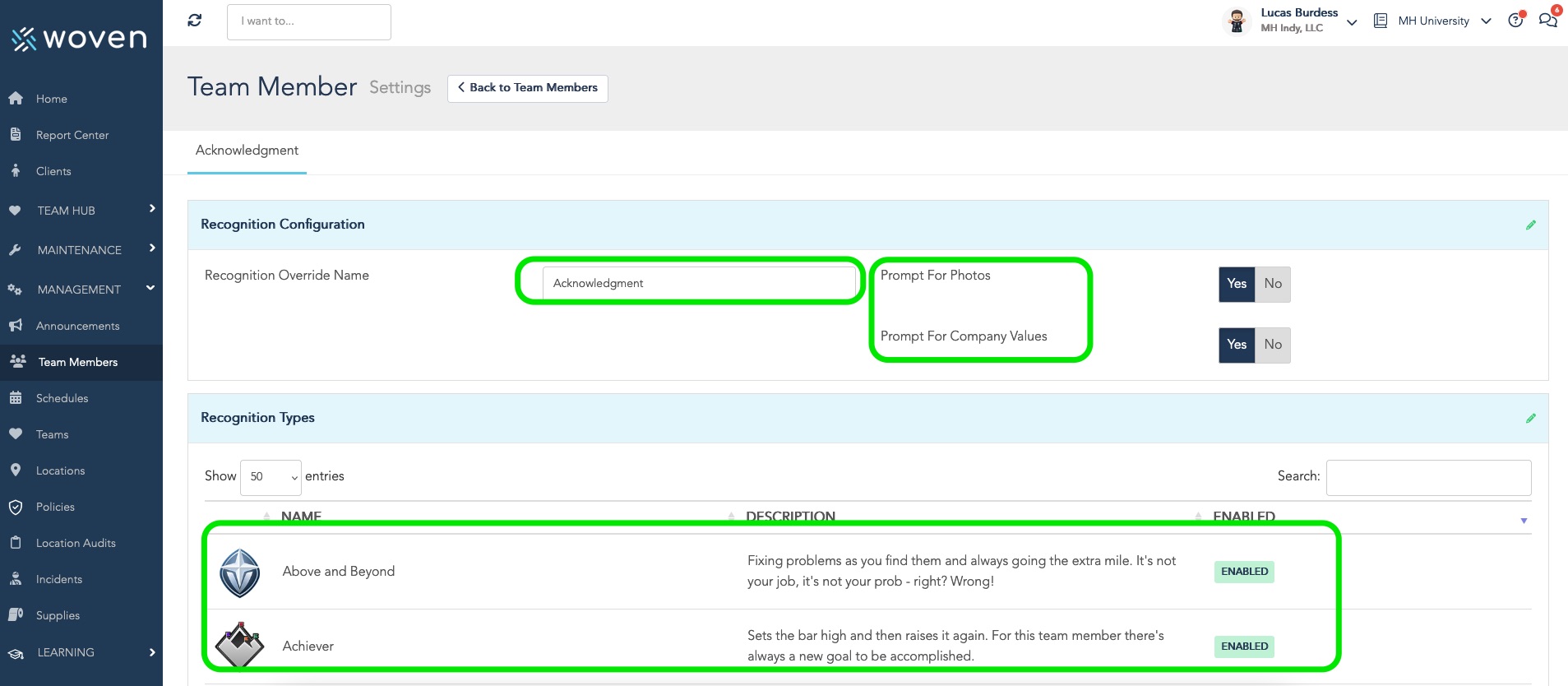Click the Clients person icon
Screen dimensions: 1568x686
(15, 171)
